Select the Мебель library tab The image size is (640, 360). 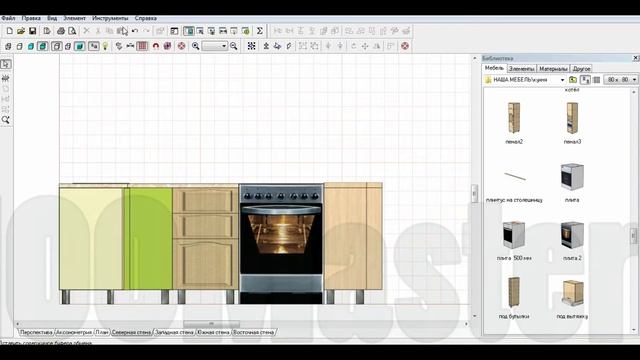point(494,68)
